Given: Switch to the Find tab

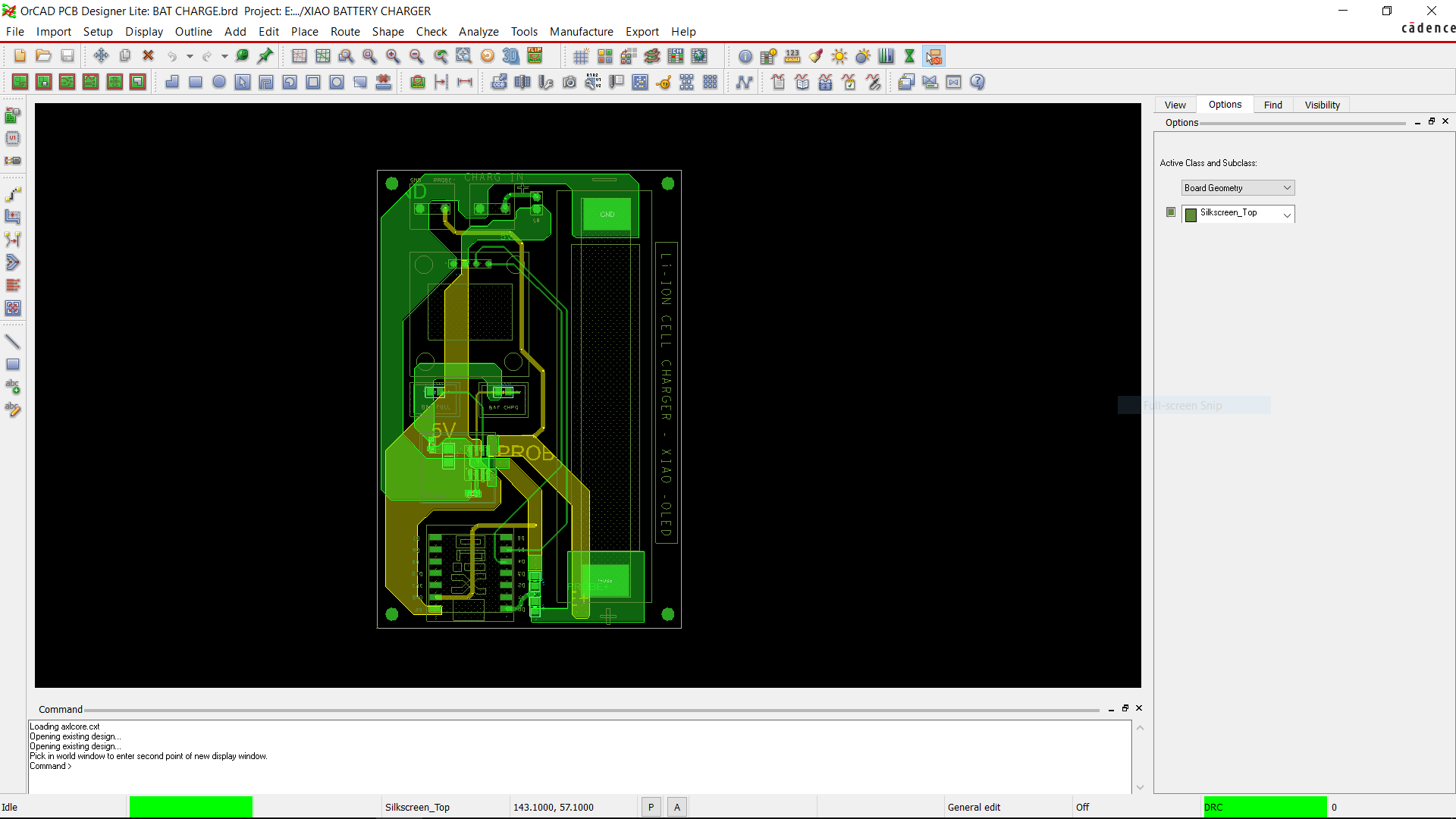Looking at the screenshot, I should click(1273, 105).
